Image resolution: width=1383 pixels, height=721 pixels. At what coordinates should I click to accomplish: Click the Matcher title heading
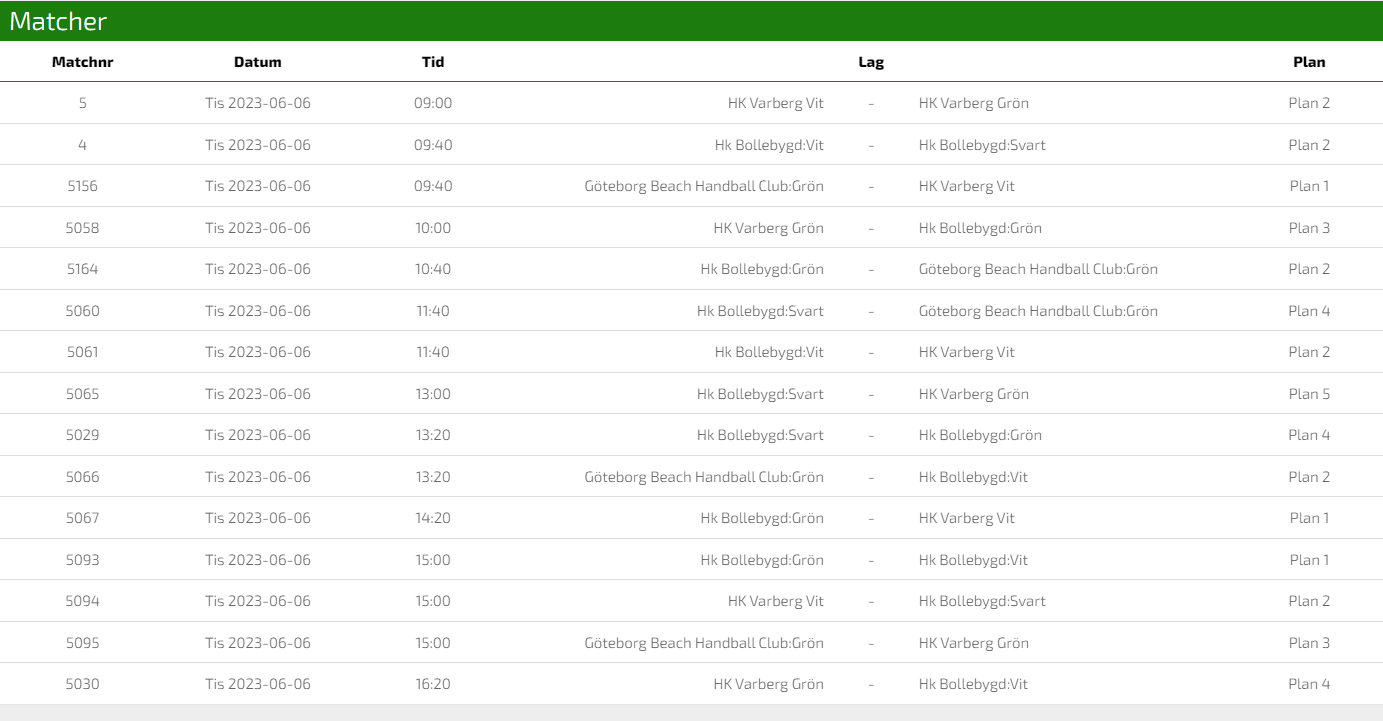pyautogui.click(x=58, y=21)
